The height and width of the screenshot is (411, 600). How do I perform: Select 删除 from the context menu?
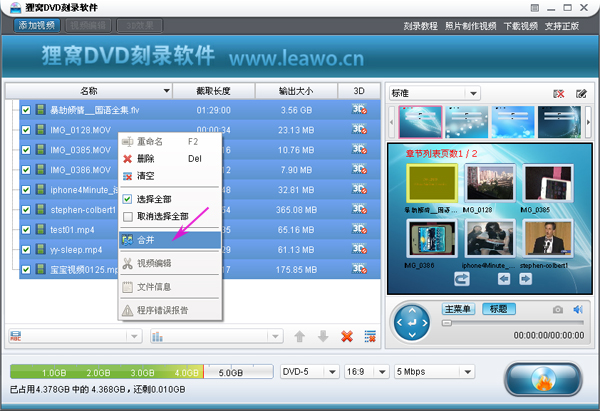tap(170, 159)
